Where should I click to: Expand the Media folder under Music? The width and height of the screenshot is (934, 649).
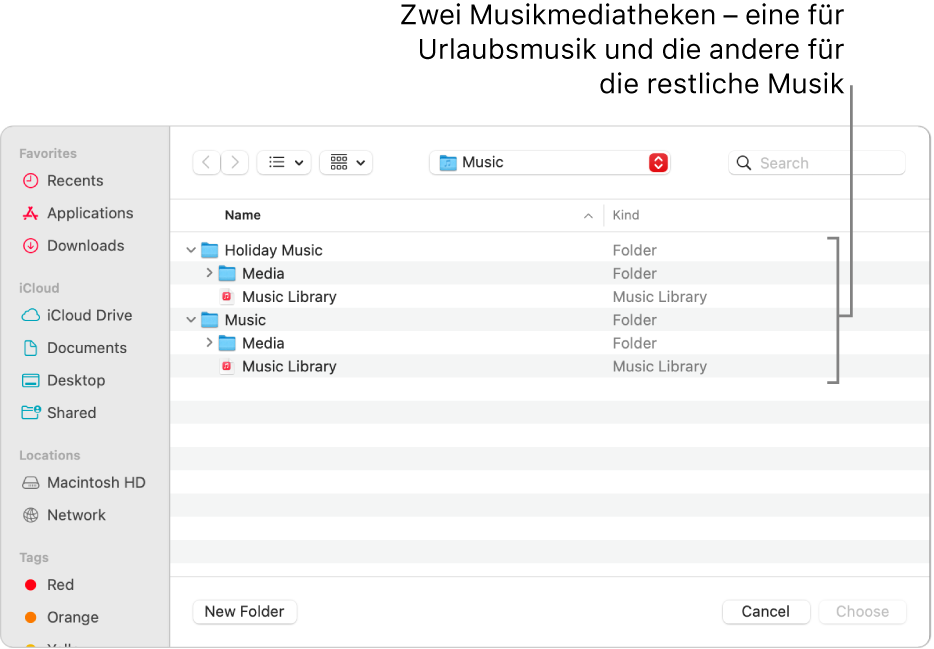point(209,343)
